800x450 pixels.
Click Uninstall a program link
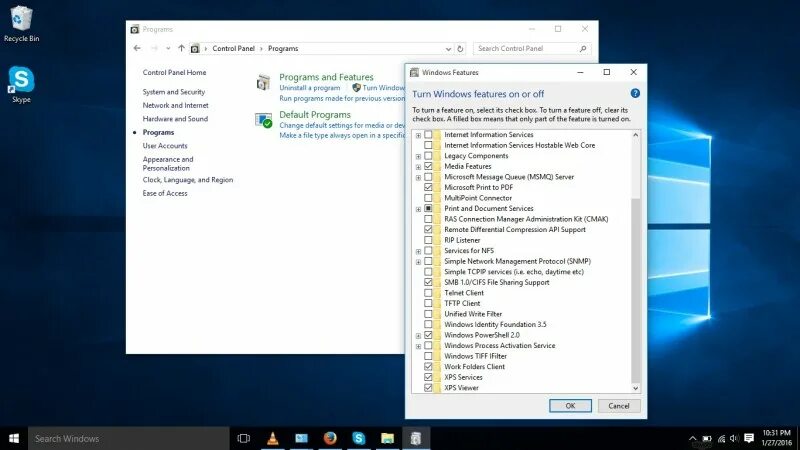(x=310, y=88)
